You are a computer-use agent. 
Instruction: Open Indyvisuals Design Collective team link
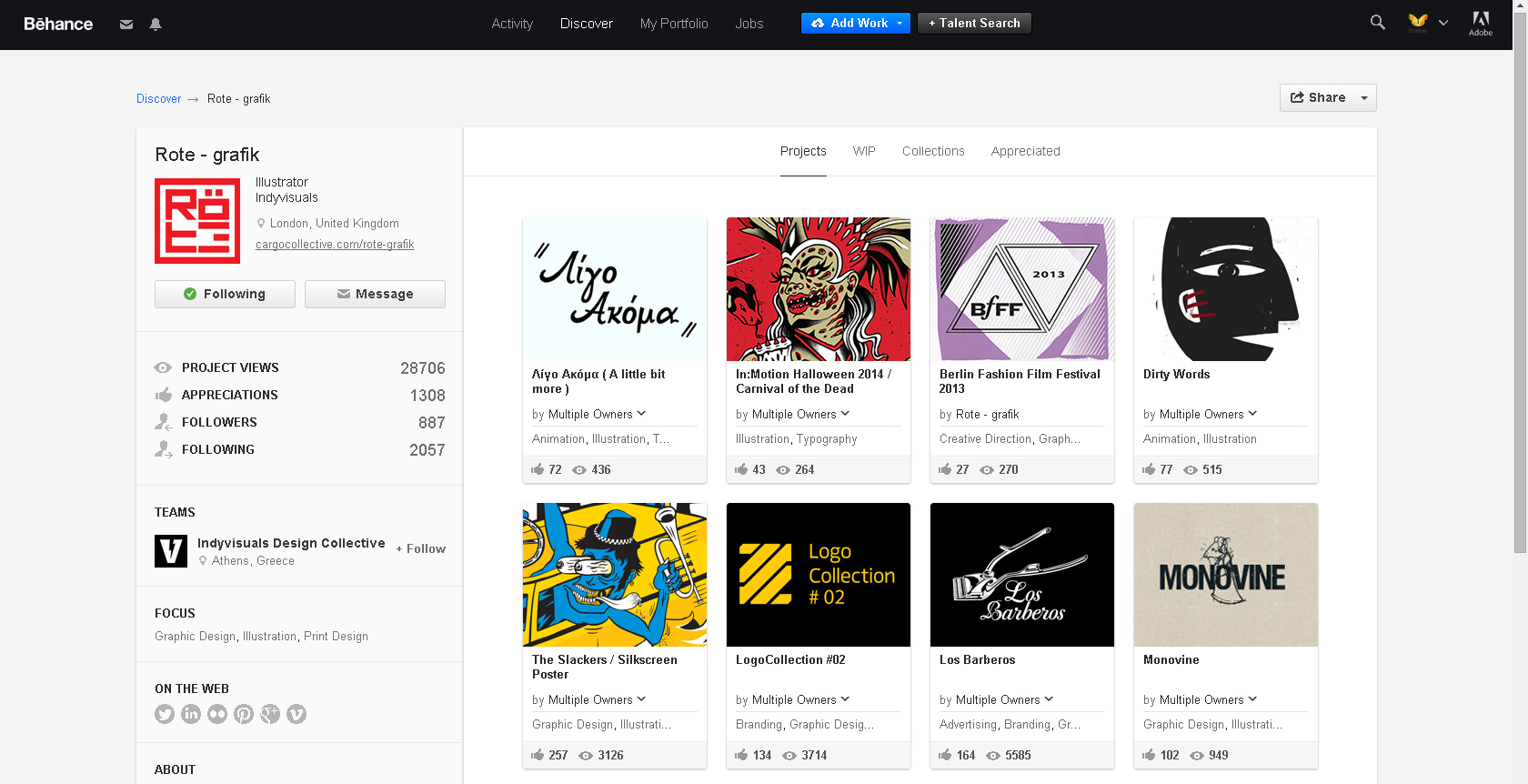coord(291,543)
